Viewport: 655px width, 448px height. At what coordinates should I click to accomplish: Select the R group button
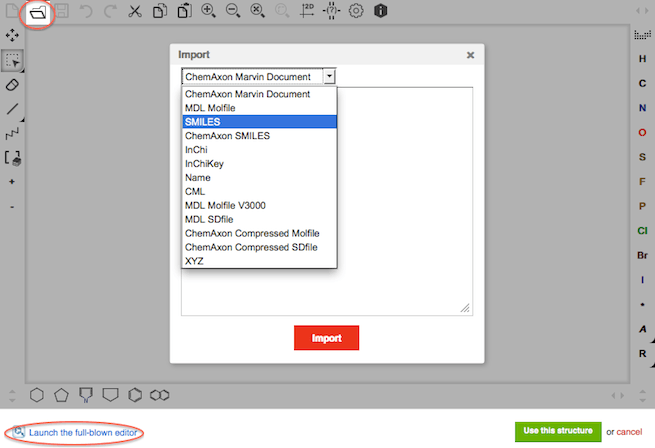[642, 354]
